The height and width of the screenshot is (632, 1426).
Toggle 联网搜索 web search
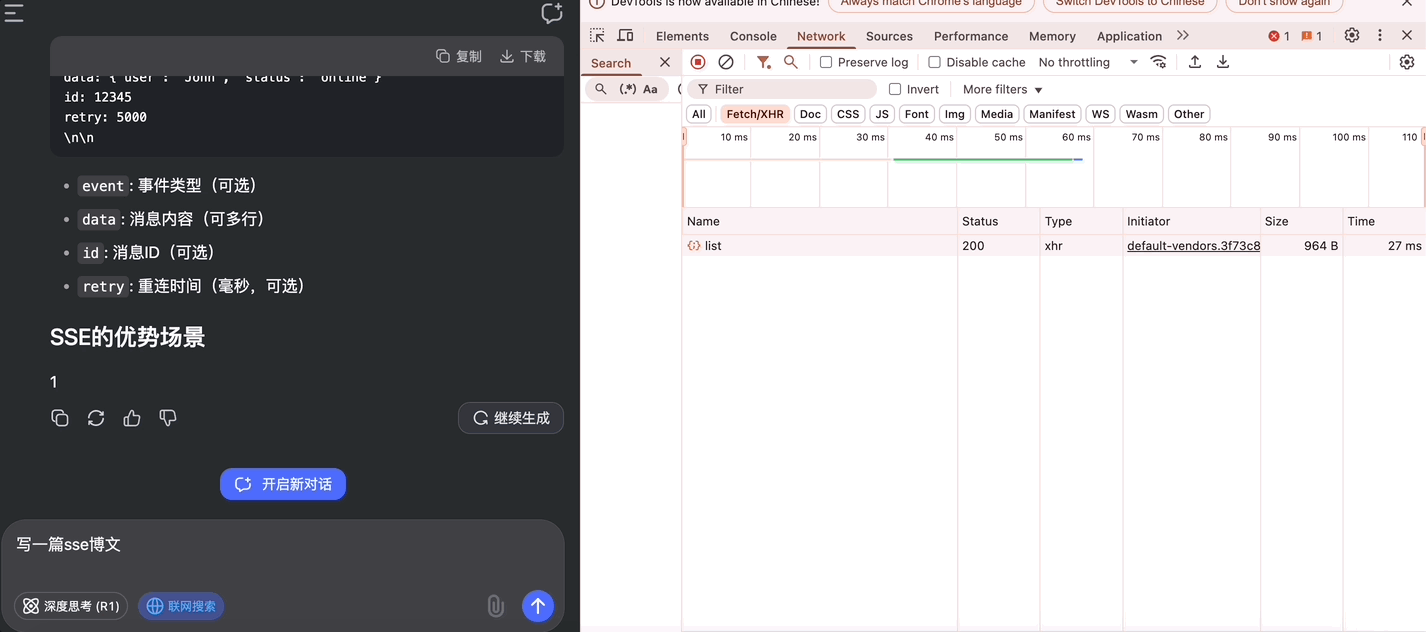pyautogui.click(x=181, y=606)
